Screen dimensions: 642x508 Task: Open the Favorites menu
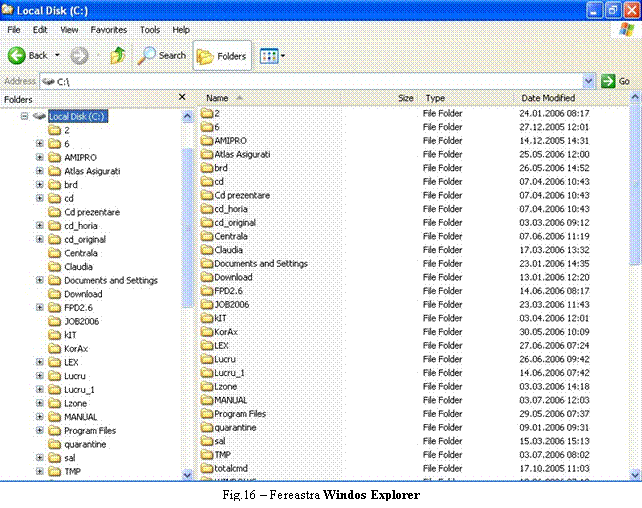click(108, 30)
